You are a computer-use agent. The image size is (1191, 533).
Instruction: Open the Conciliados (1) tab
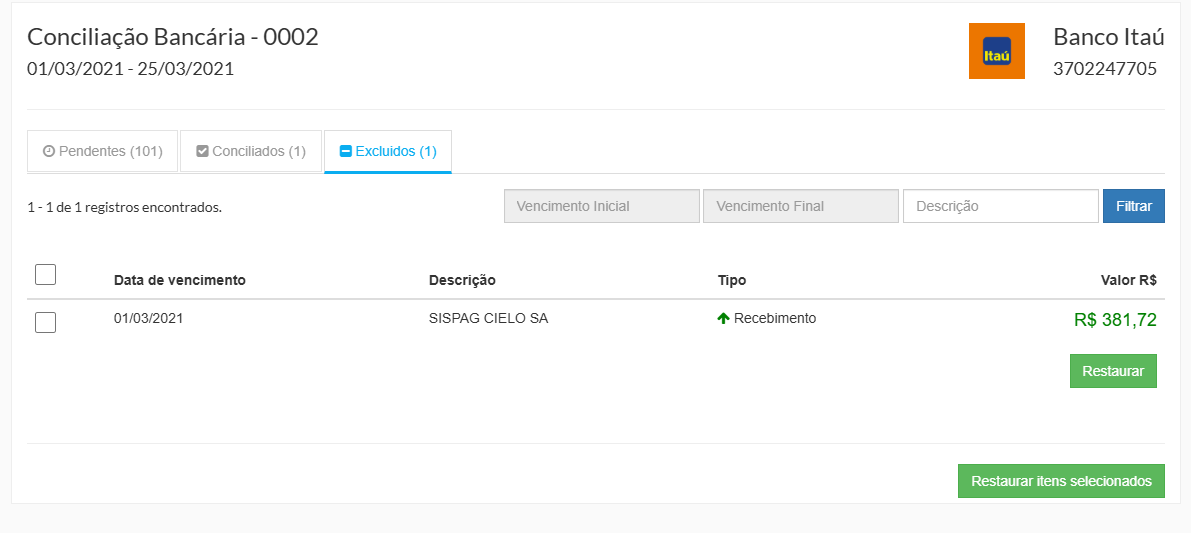click(251, 152)
